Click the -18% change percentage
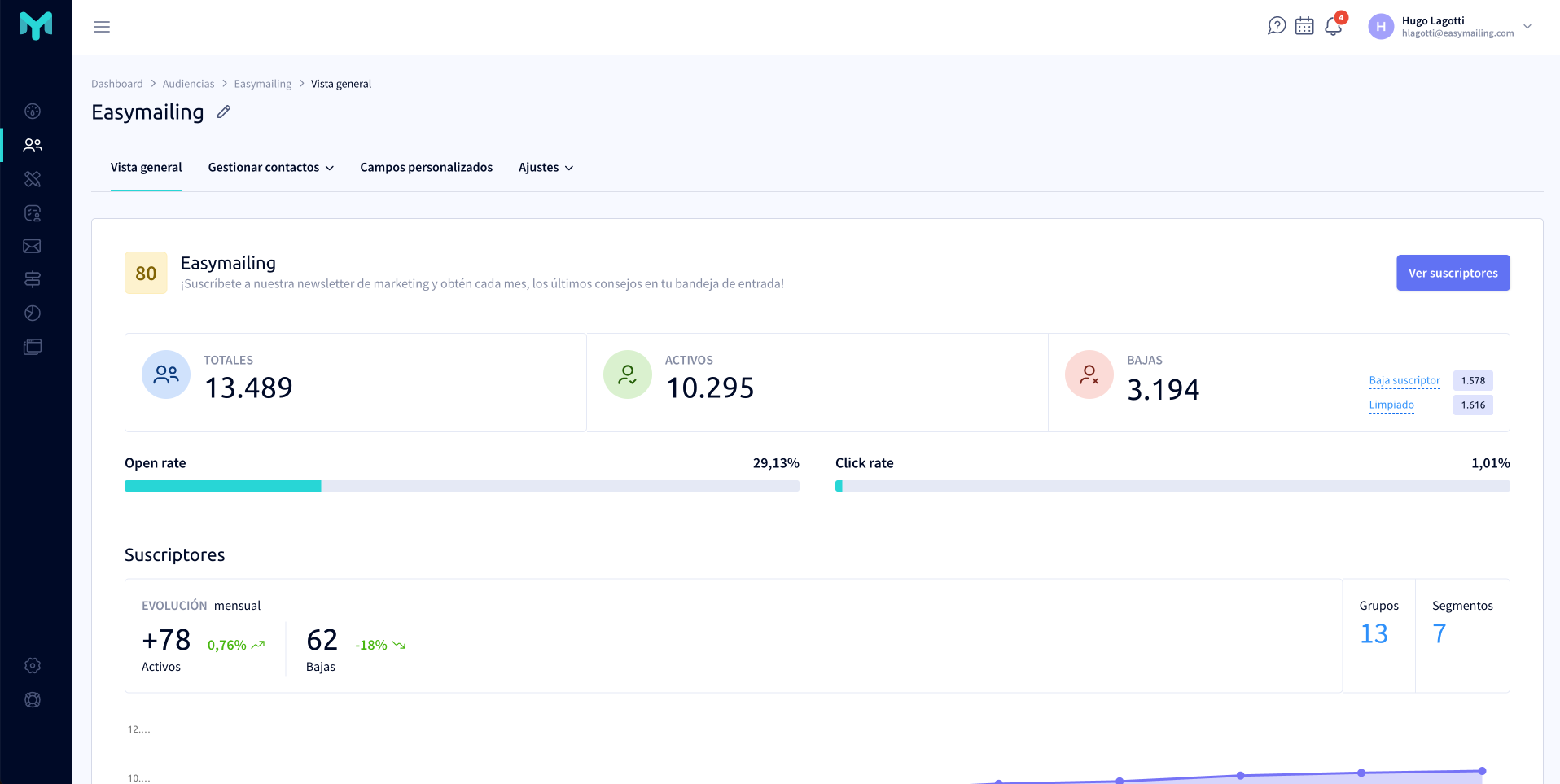 click(371, 645)
